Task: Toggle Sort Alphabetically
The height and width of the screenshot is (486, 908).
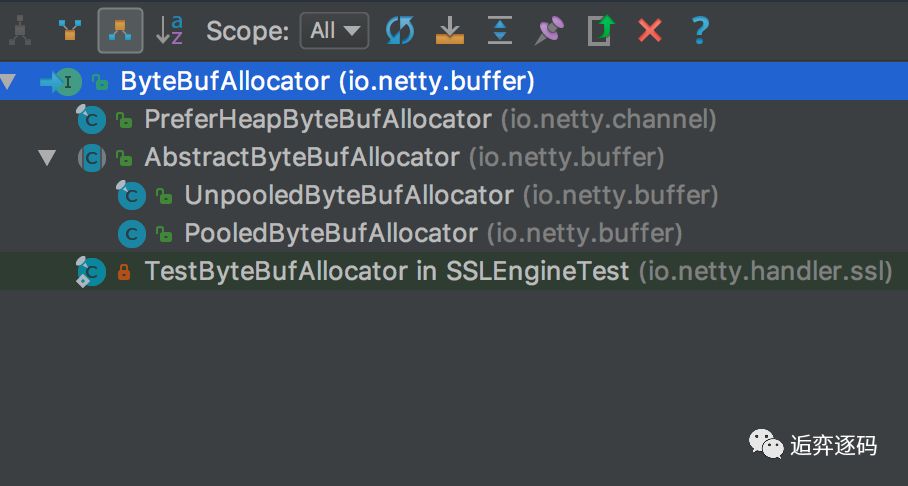Action: (171, 31)
